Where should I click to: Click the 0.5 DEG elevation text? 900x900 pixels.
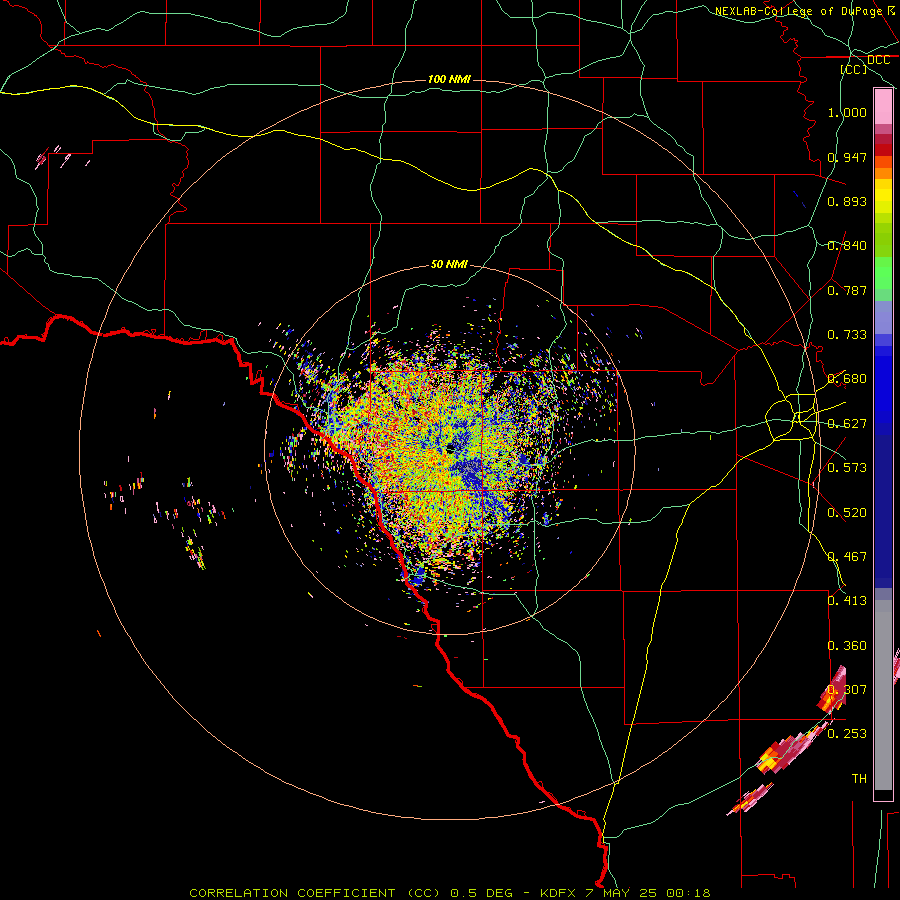coord(482,893)
